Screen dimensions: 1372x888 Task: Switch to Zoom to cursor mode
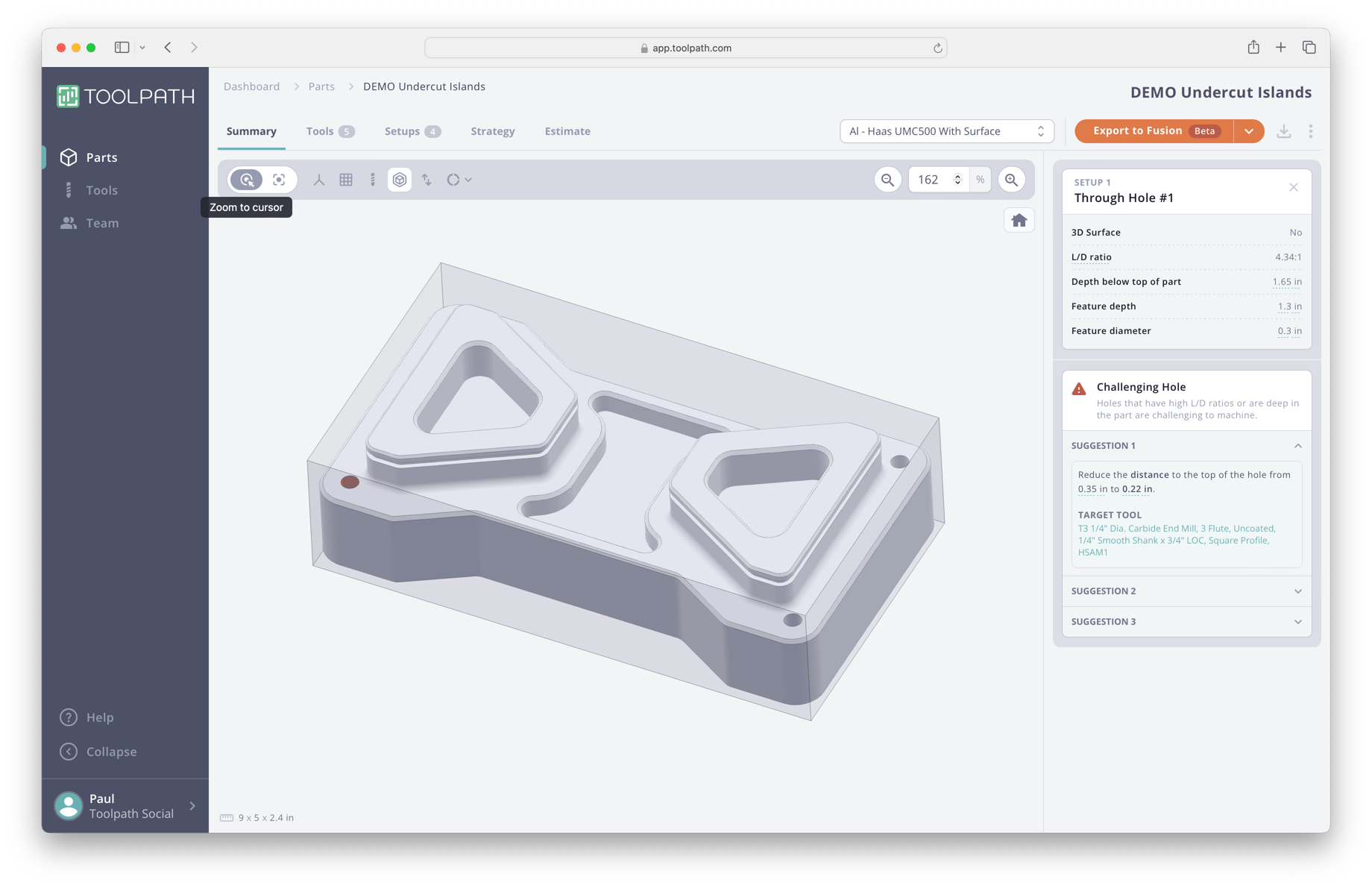246,179
